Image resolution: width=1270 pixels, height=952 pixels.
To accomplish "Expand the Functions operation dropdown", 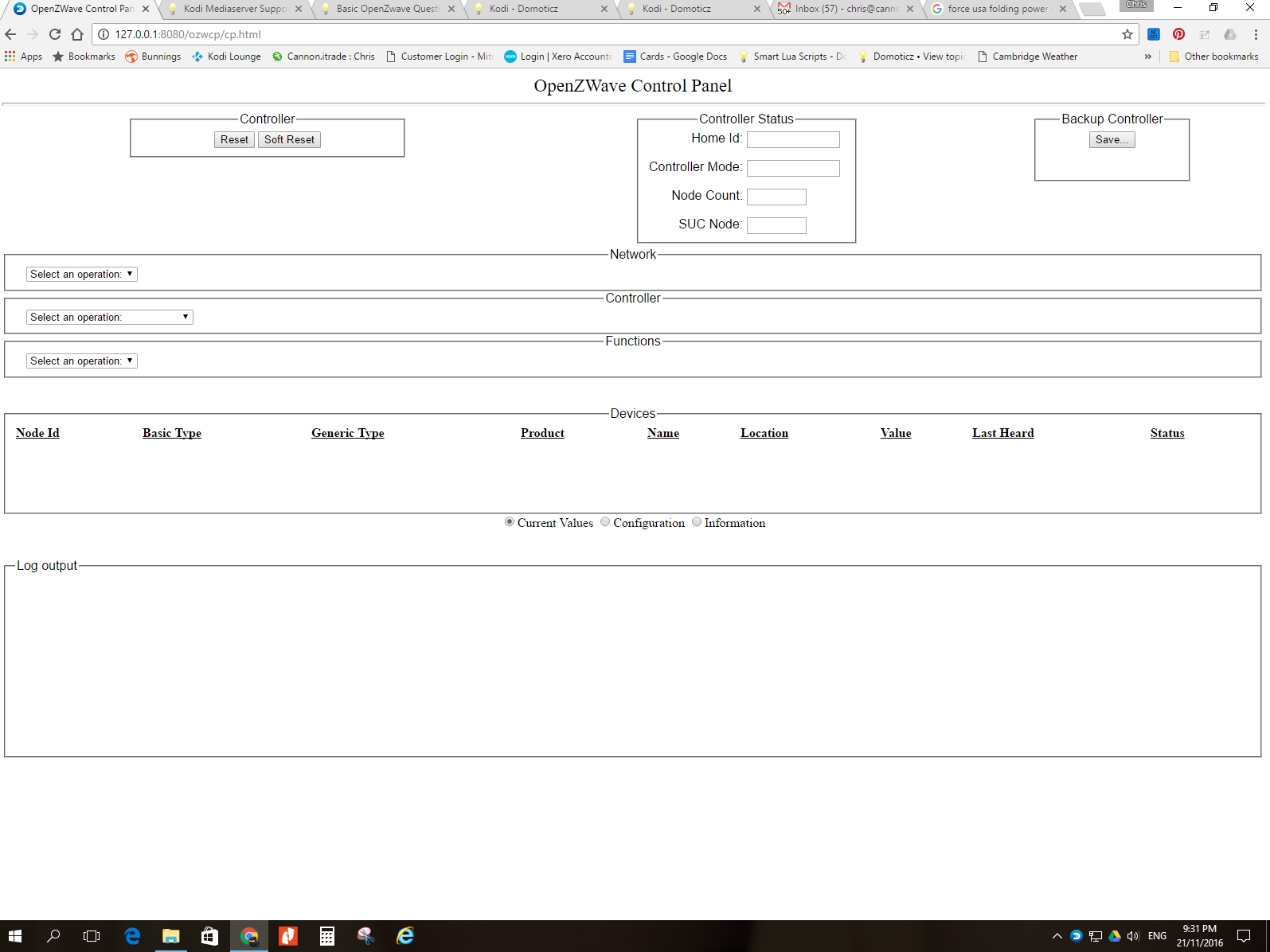I will (x=81, y=361).
